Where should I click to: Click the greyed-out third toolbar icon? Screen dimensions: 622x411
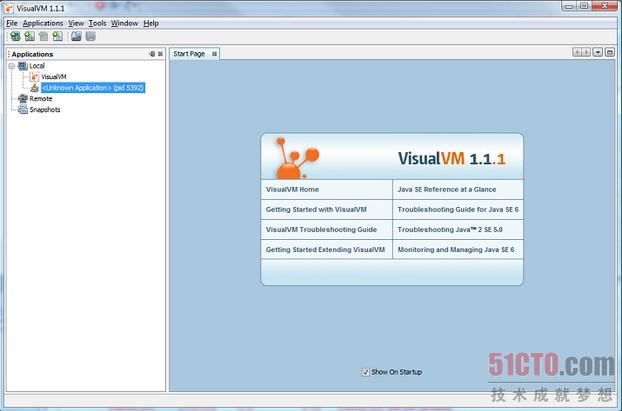pyautogui.click(x=43, y=36)
